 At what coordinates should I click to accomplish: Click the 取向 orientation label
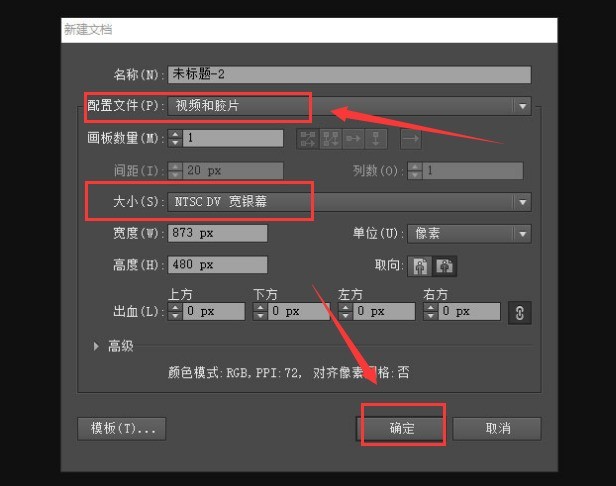387,265
